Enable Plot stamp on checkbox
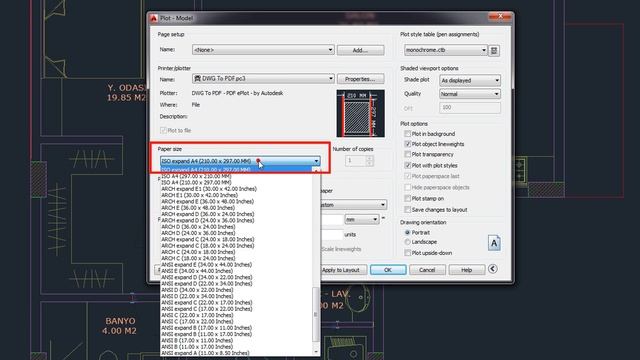Image resolution: width=640 pixels, height=360 pixels. tap(407, 198)
